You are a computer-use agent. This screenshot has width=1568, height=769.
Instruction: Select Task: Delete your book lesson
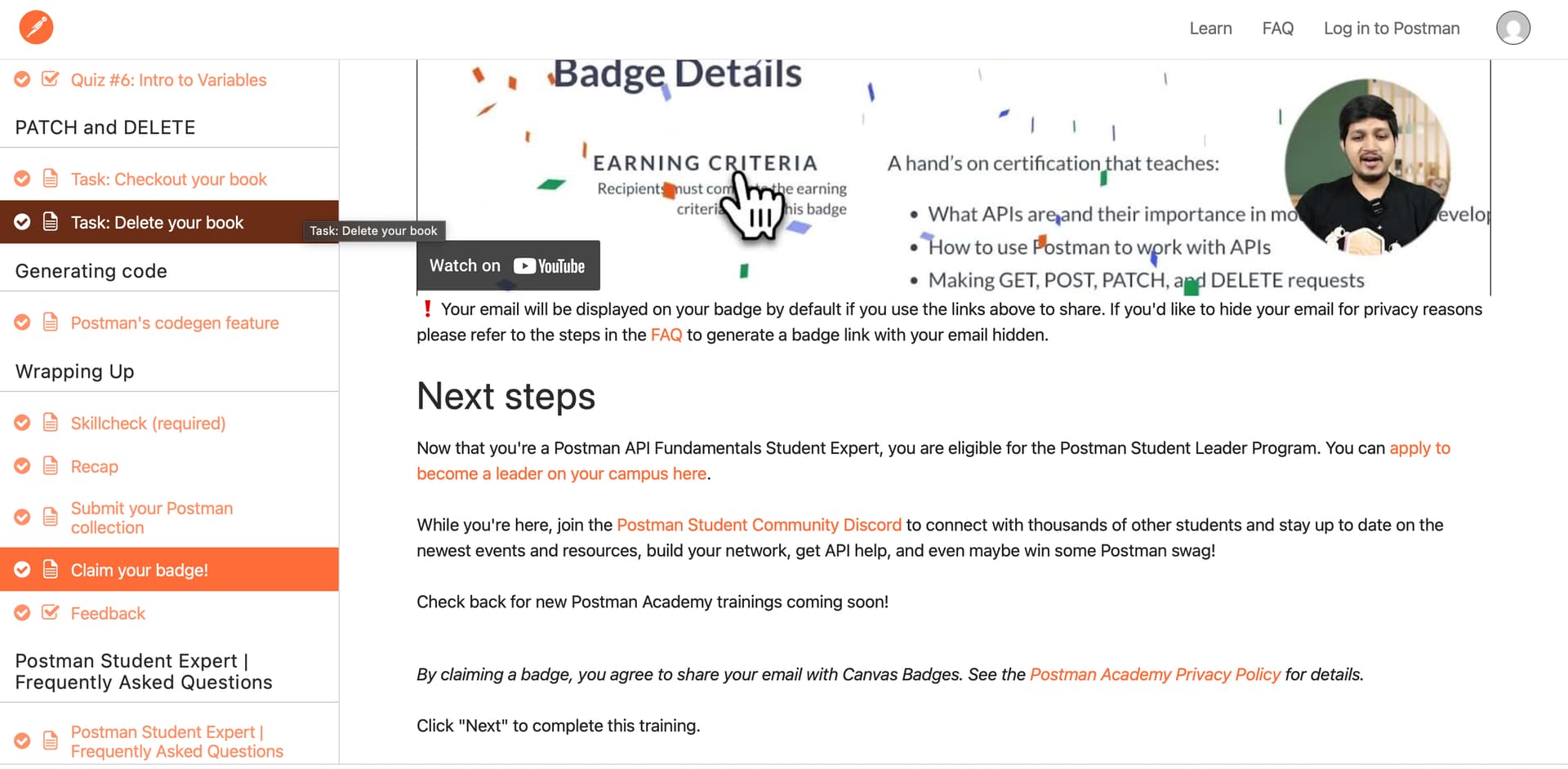(169, 222)
